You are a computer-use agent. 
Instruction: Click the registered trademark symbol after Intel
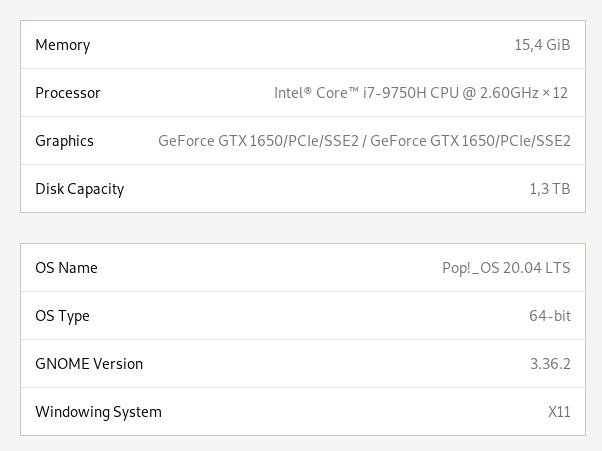pos(307,91)
